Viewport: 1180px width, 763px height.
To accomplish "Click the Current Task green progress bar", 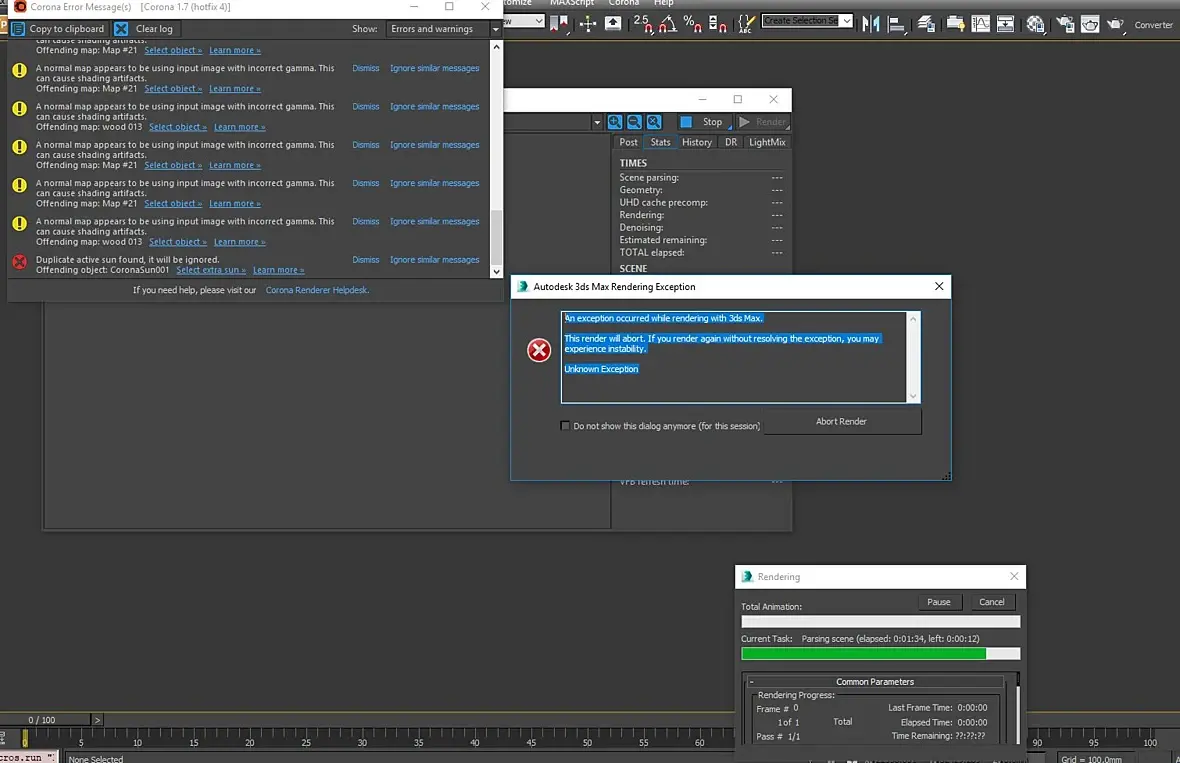I will pyautogui.click(x=863, y=654).
